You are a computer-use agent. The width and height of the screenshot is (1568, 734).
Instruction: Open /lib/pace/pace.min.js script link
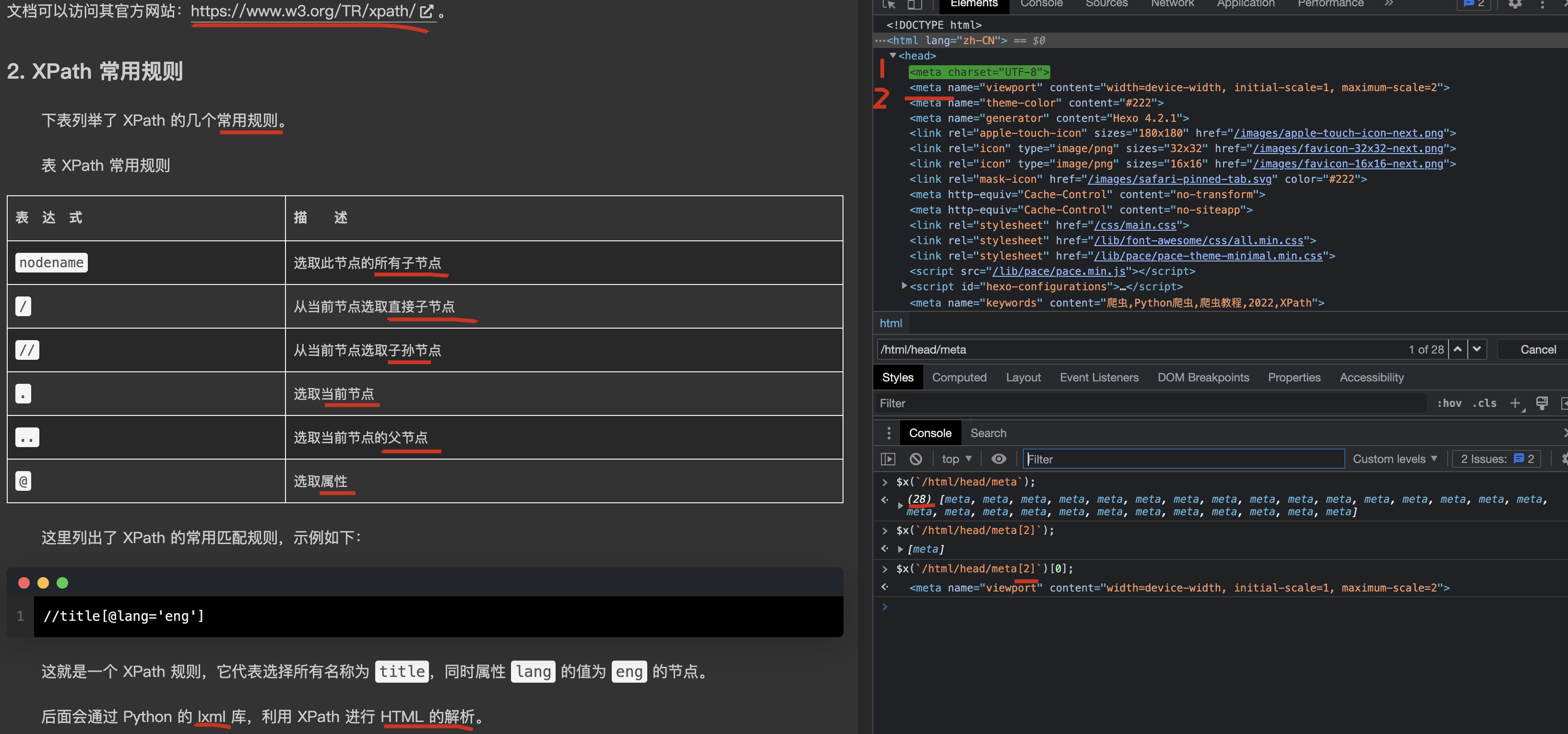pos(1058,271)
